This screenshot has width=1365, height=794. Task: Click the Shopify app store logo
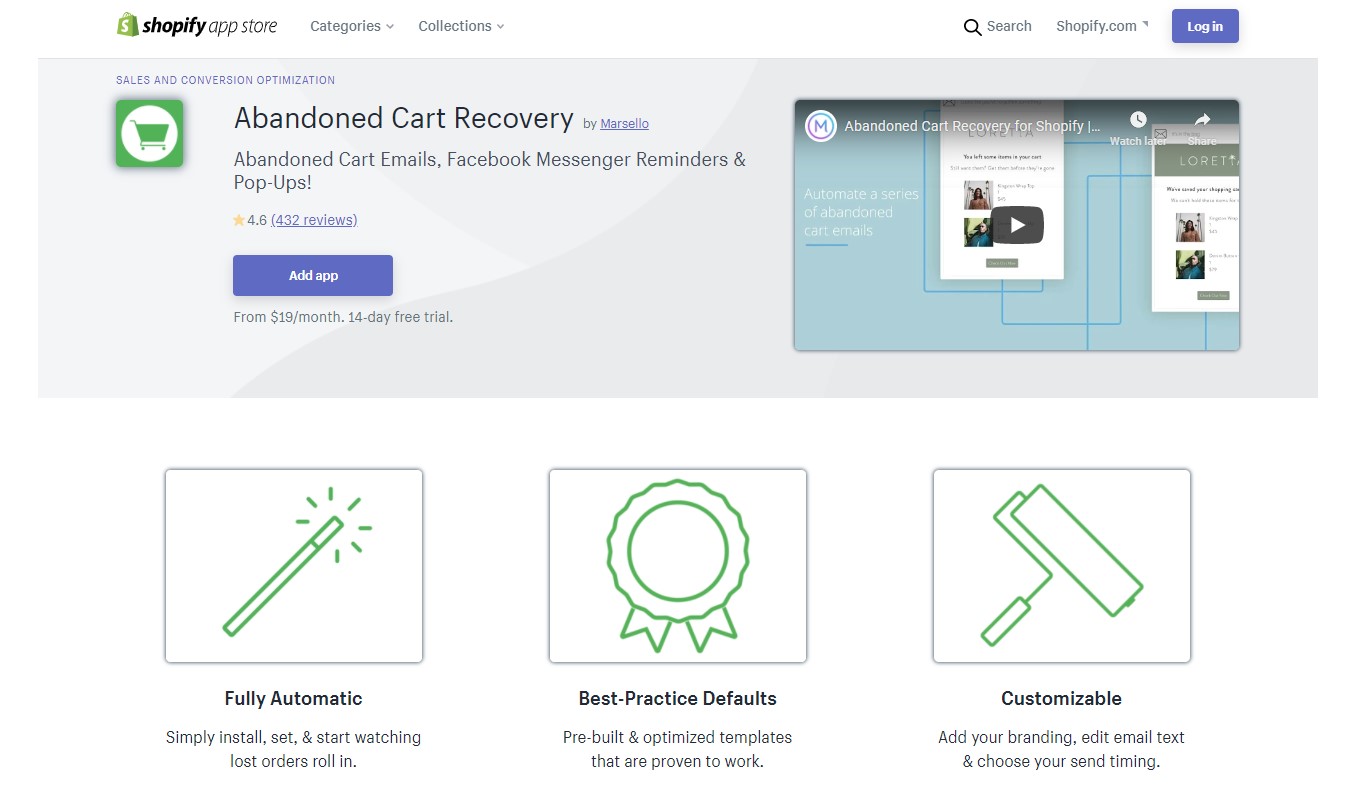coord(197,26)
